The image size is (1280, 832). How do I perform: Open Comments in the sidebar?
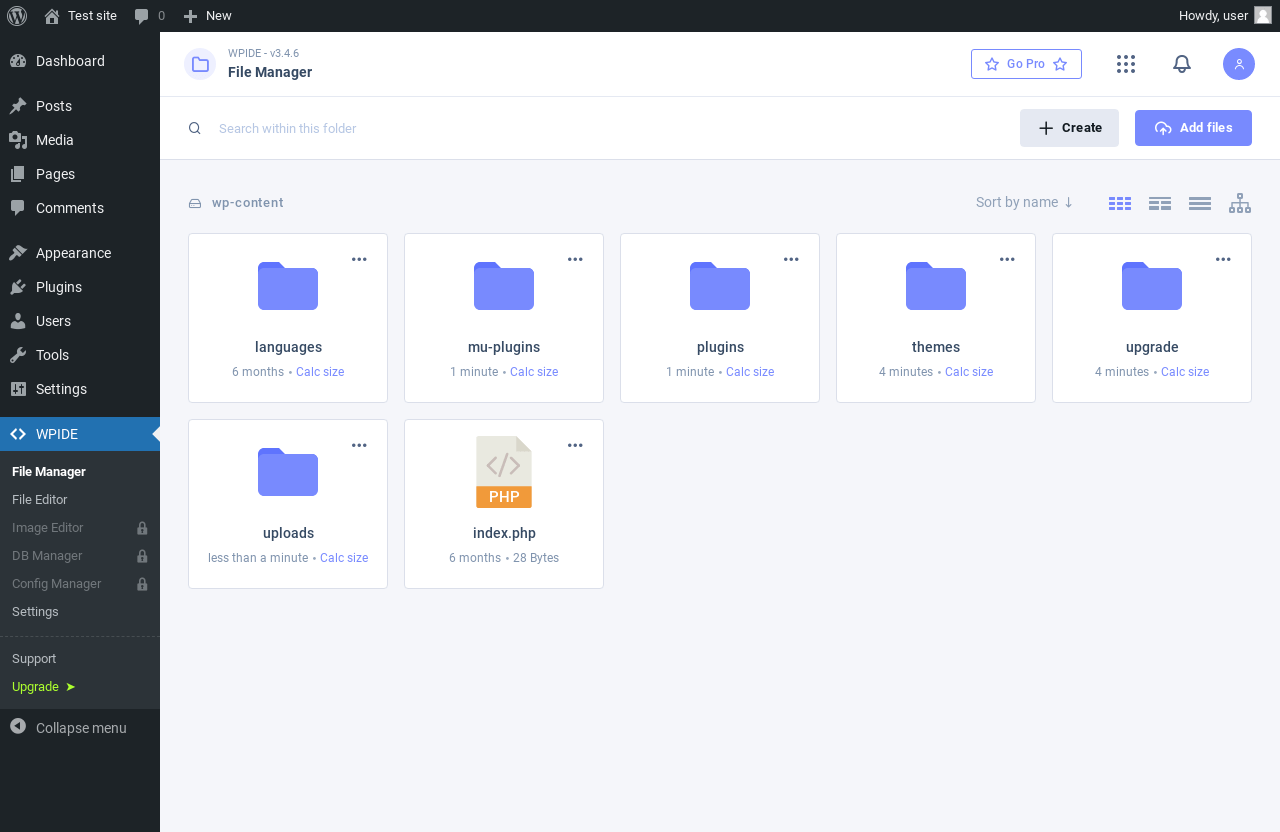80,208
